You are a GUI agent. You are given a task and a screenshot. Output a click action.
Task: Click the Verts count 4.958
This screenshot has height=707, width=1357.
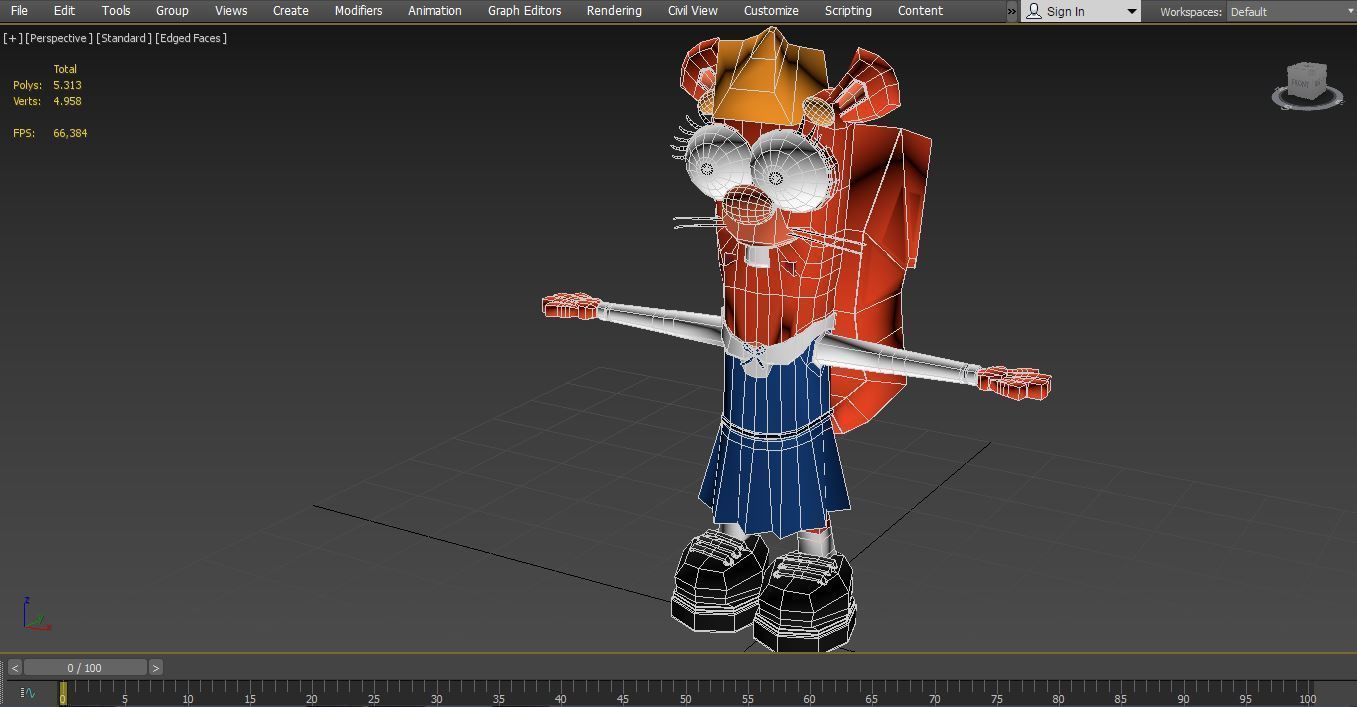coord(67,101)
